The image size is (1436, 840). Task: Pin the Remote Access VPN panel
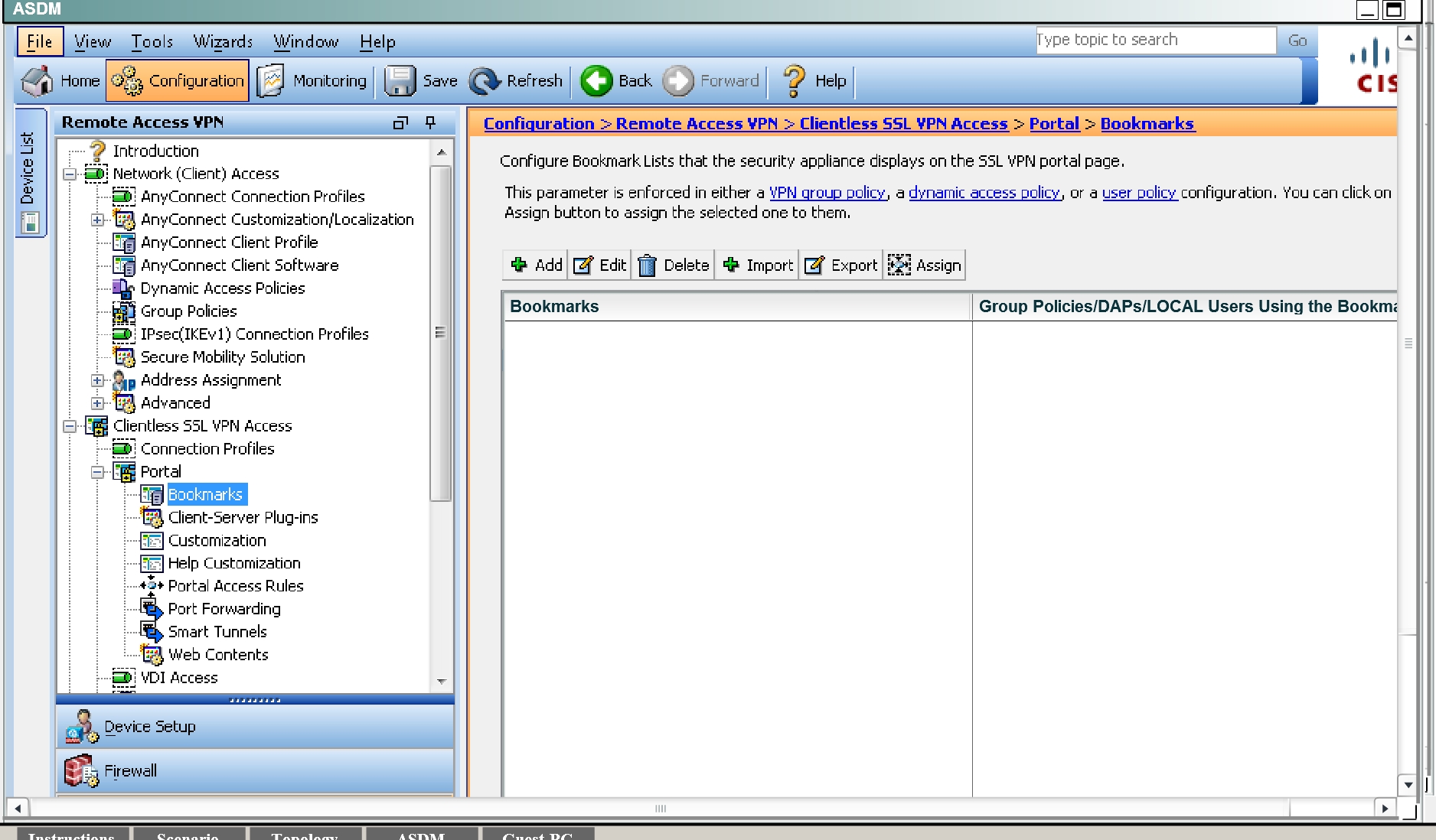click(x=431, y=122)
